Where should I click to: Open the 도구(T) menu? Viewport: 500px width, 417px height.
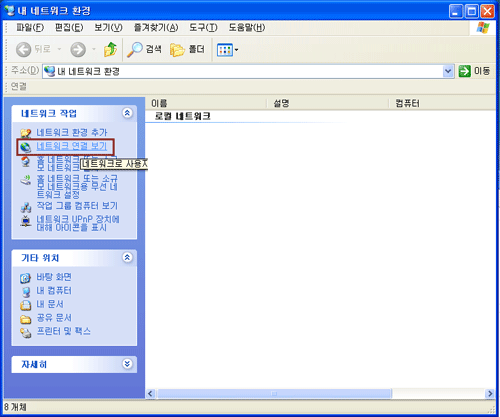click(203, 28)
